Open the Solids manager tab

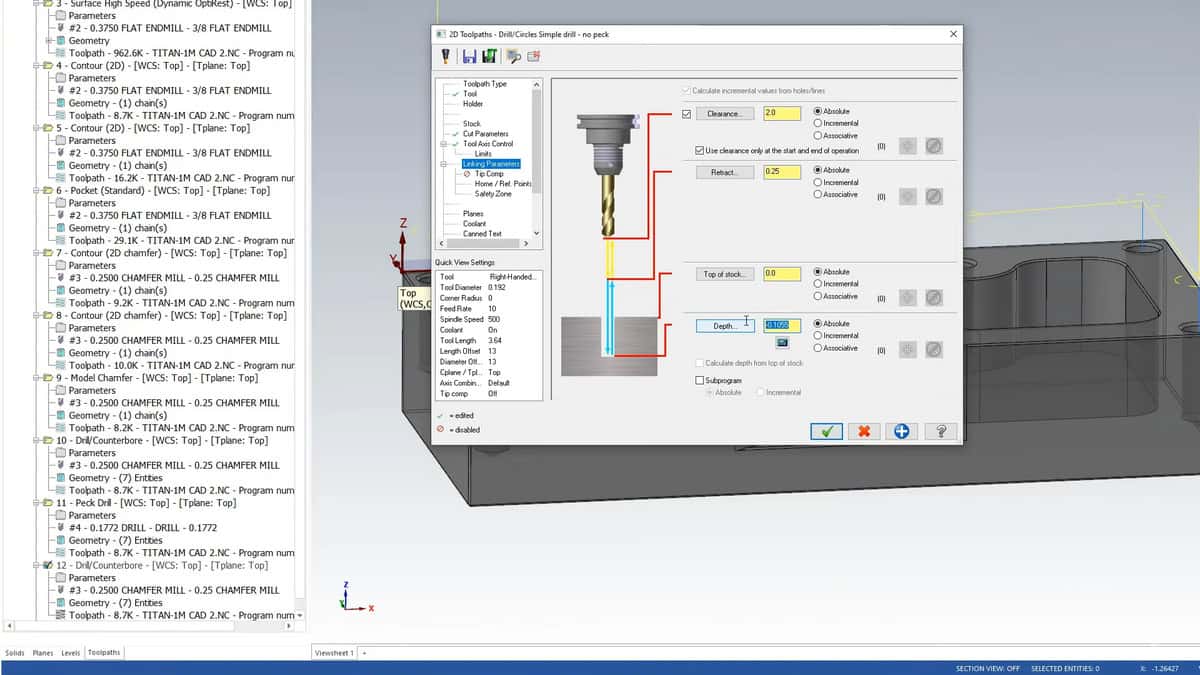pos(15,653)
